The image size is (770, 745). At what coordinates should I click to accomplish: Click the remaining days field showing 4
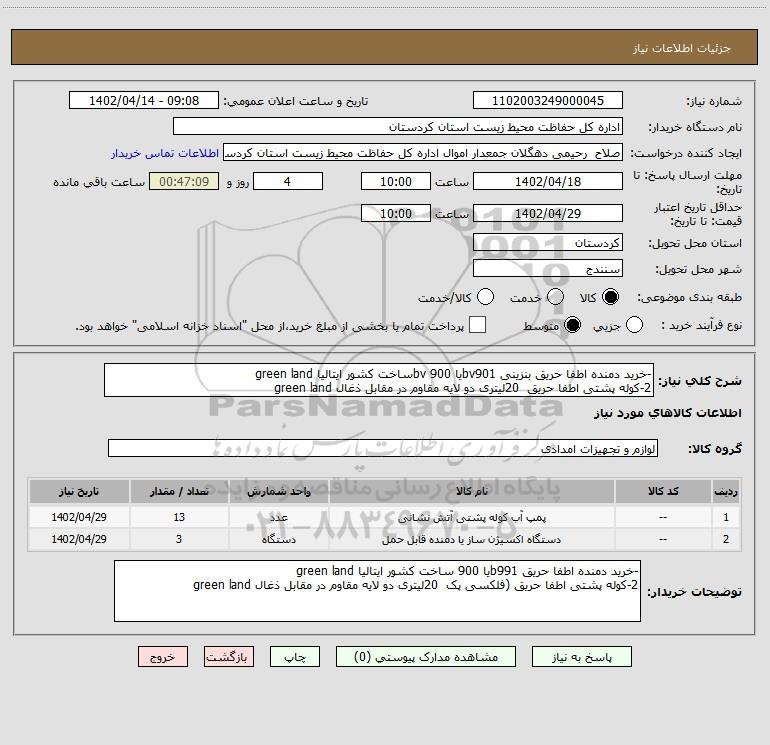[x=288, y=182]
